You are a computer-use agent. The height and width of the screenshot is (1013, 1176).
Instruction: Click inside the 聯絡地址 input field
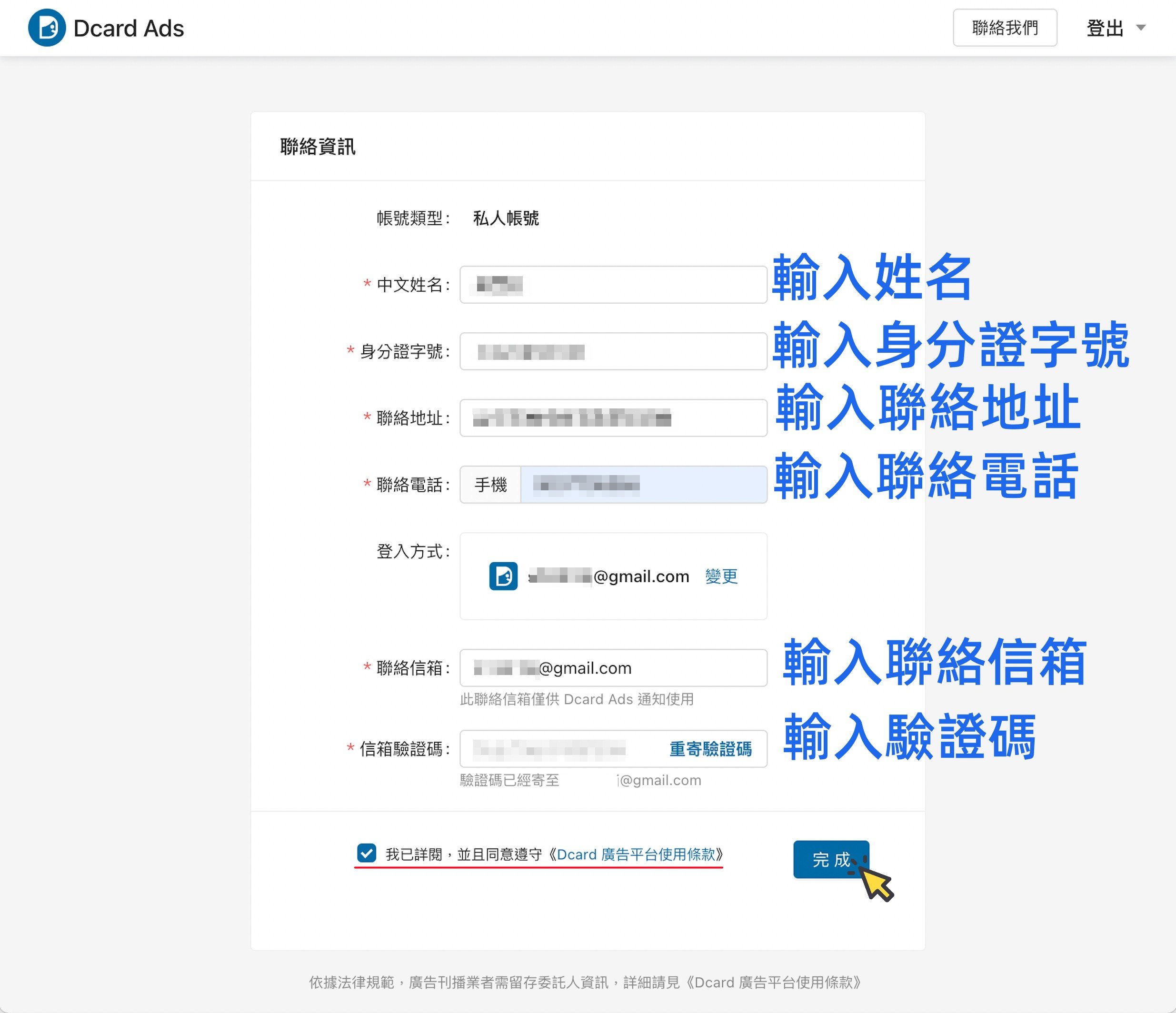tap(613, 418)
